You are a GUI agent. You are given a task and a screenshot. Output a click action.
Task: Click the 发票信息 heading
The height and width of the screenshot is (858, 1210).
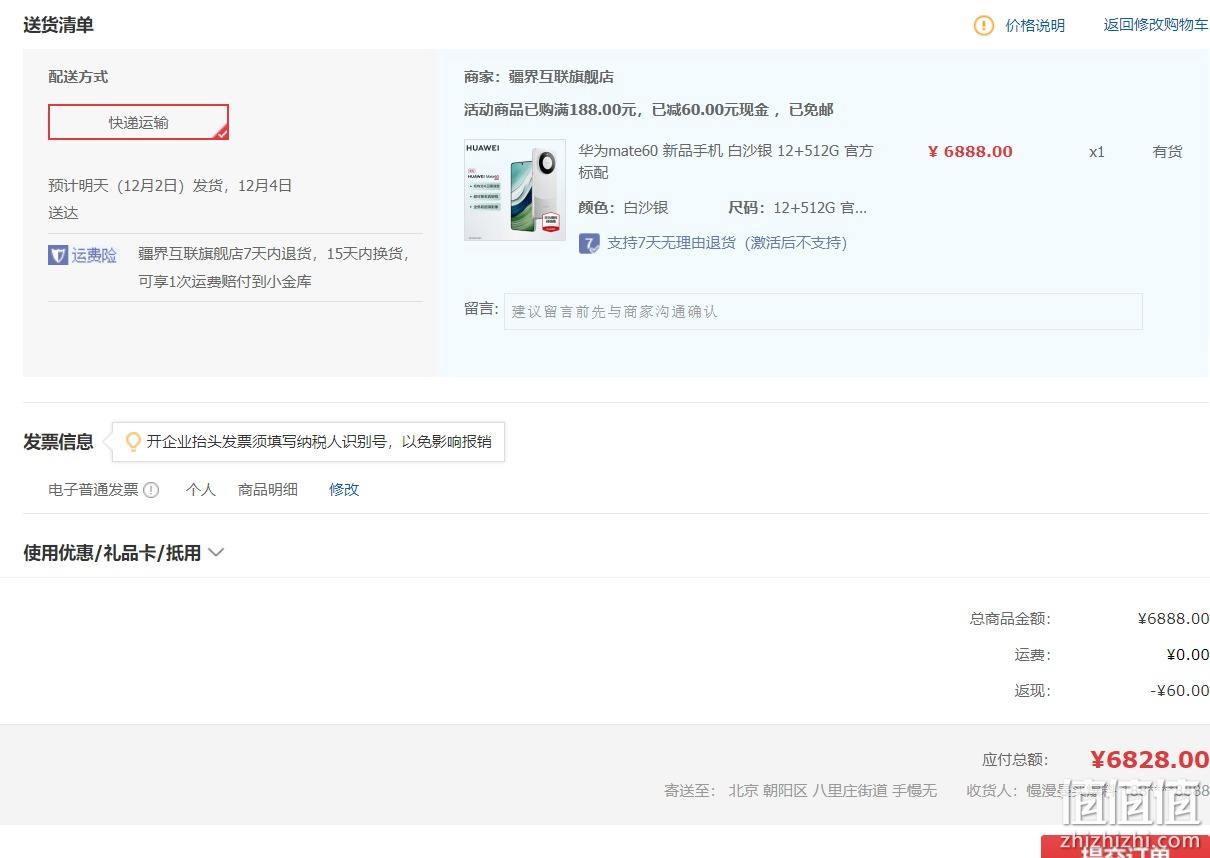coord(58,442)
